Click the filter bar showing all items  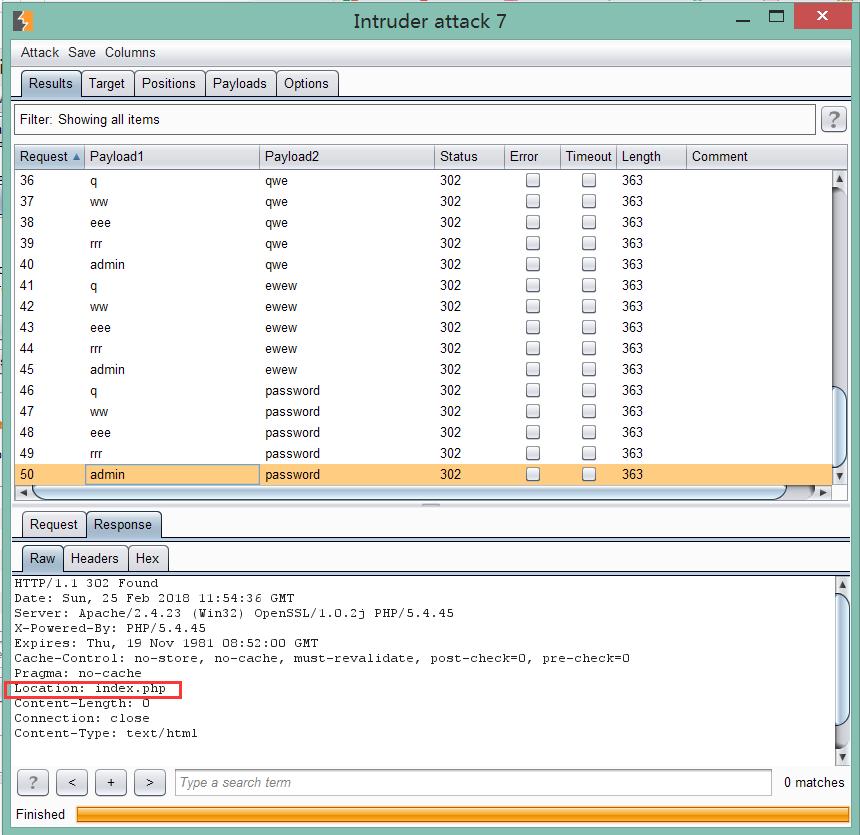(415, 120)
